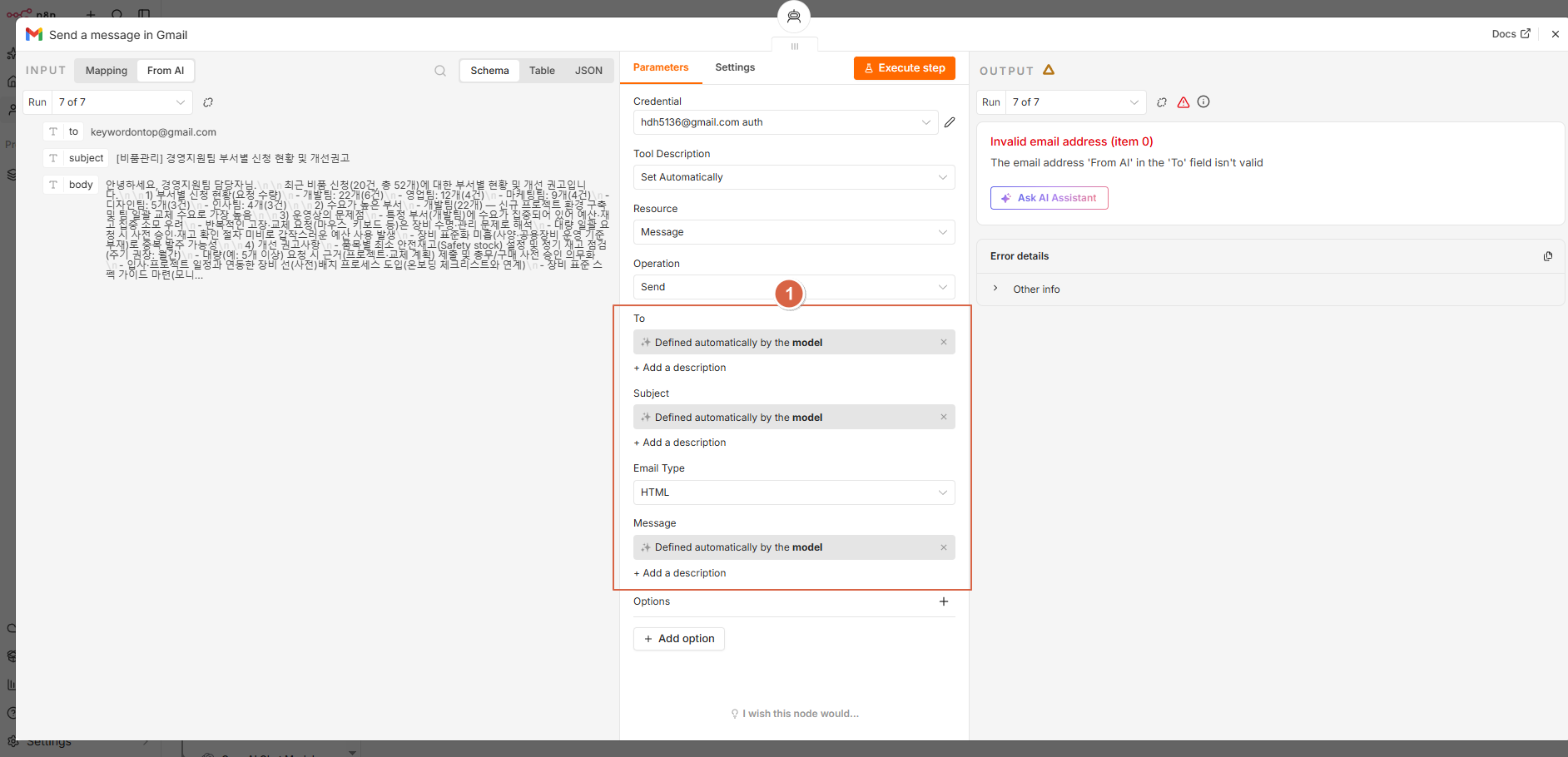Open the chat assistant icon at the top center
Viewport: 1568px width, 757px height.
pos(794,17)
